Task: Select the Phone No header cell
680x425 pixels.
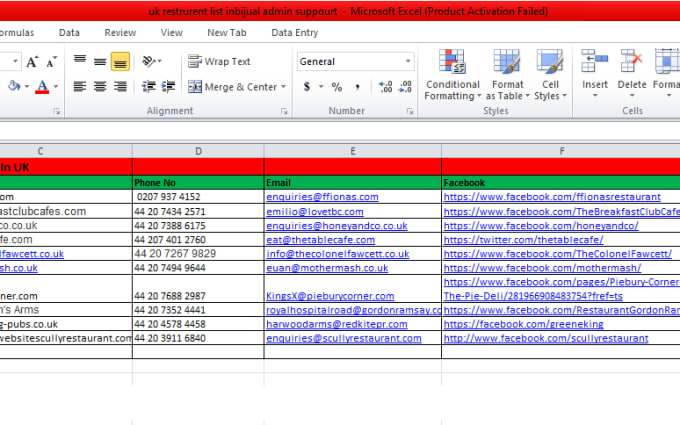Action: pyautogui.click(x=198, y=183)
